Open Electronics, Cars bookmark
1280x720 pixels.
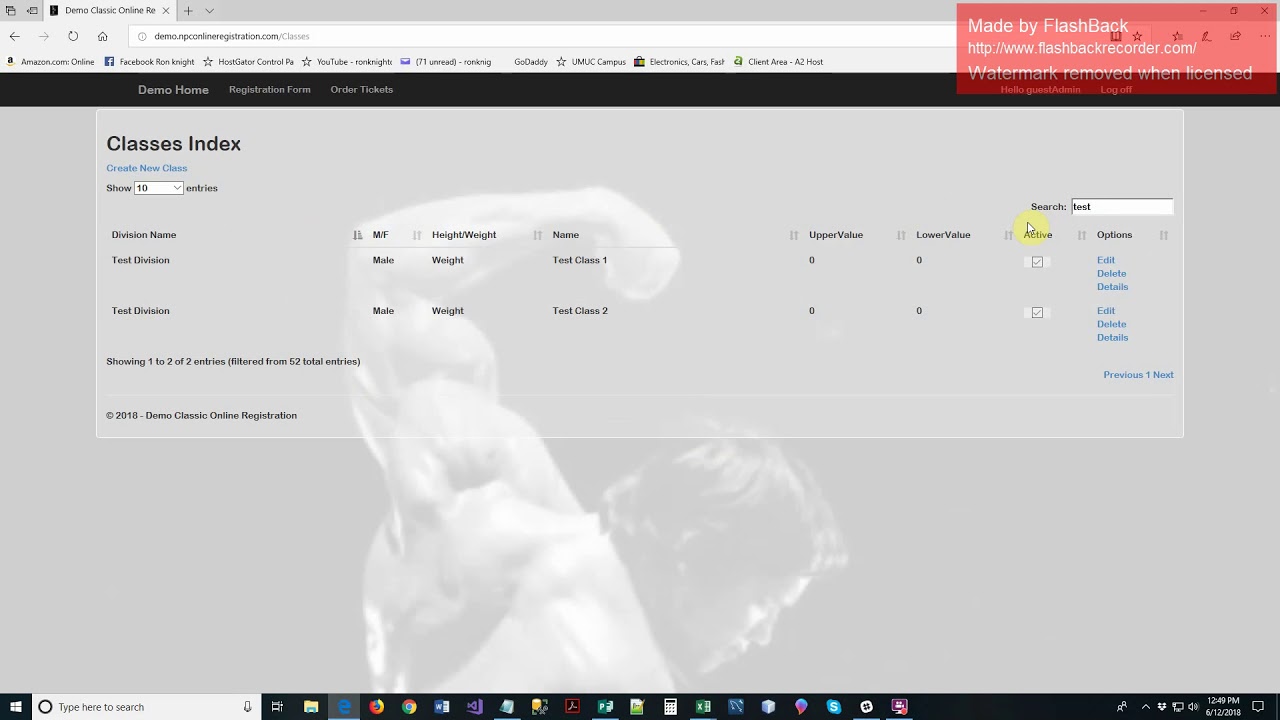click(x=679, y=62)
